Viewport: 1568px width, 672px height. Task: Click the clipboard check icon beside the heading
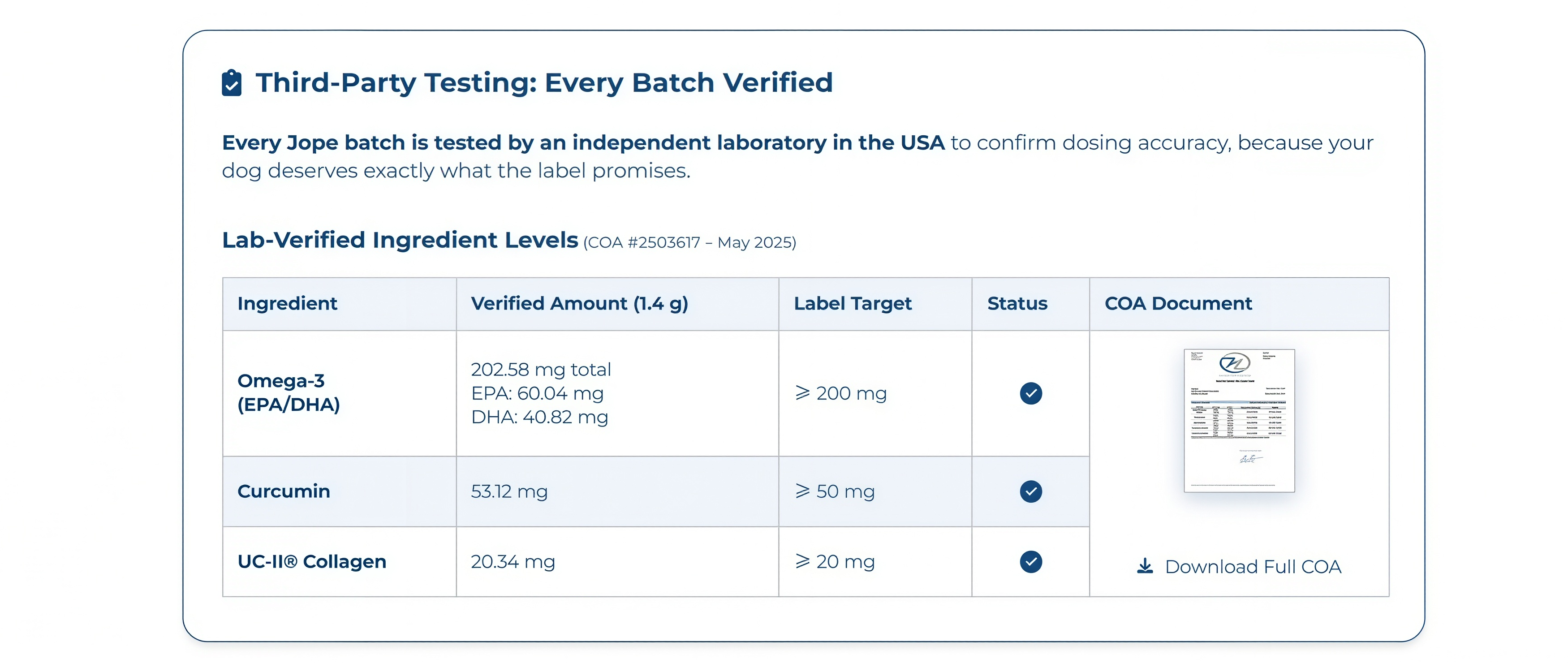[231, 83]
